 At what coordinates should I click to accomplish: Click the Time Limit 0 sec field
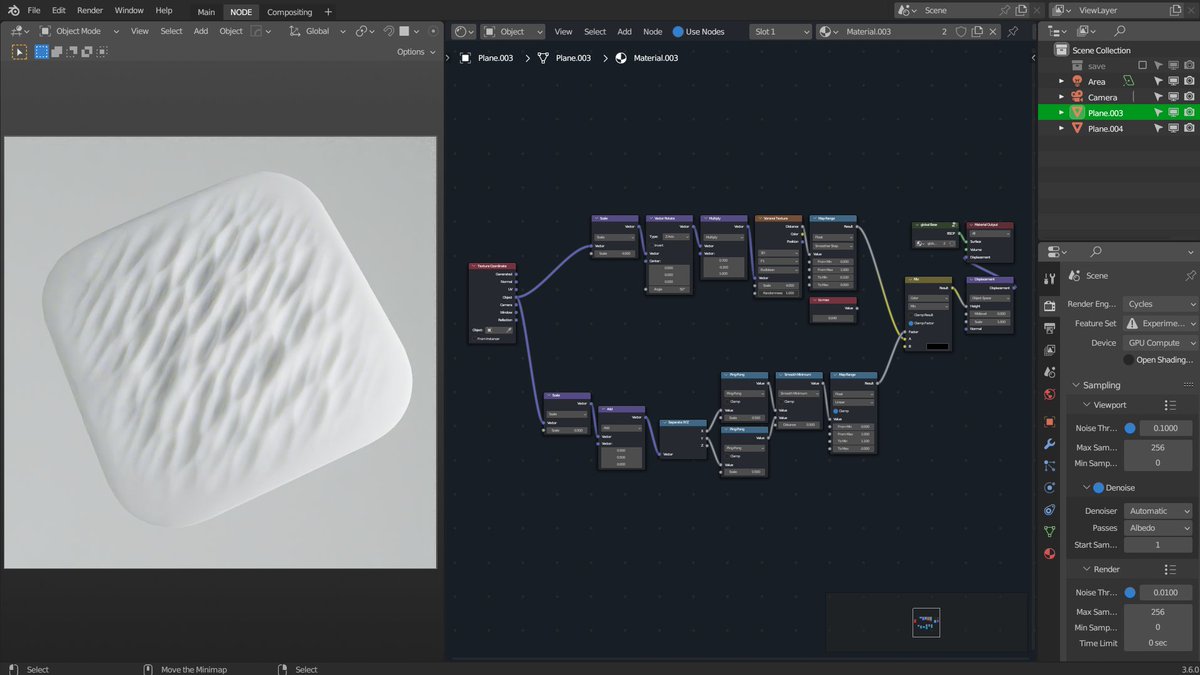[1158, 643]
